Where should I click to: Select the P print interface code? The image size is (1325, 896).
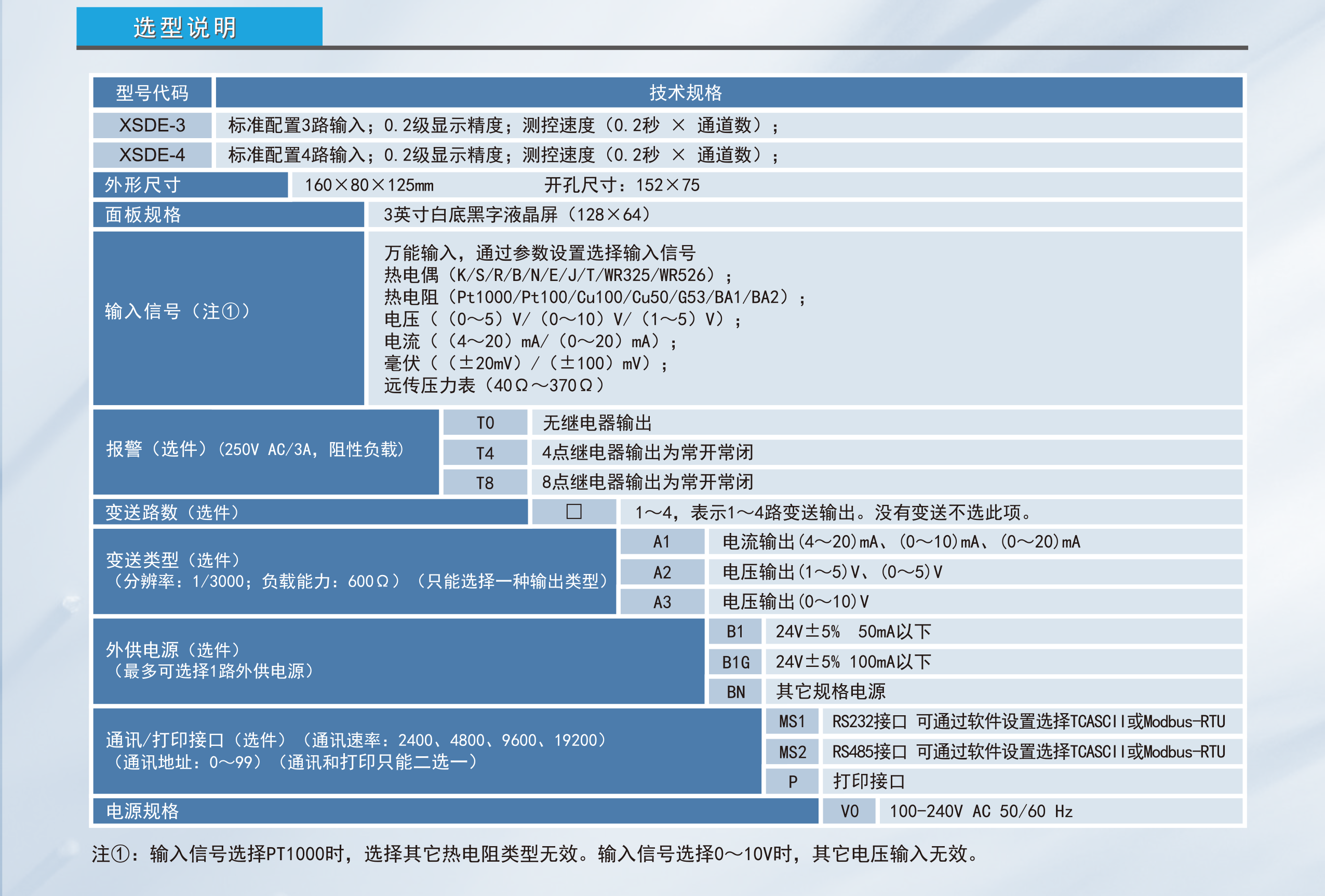tap(792, 781)
